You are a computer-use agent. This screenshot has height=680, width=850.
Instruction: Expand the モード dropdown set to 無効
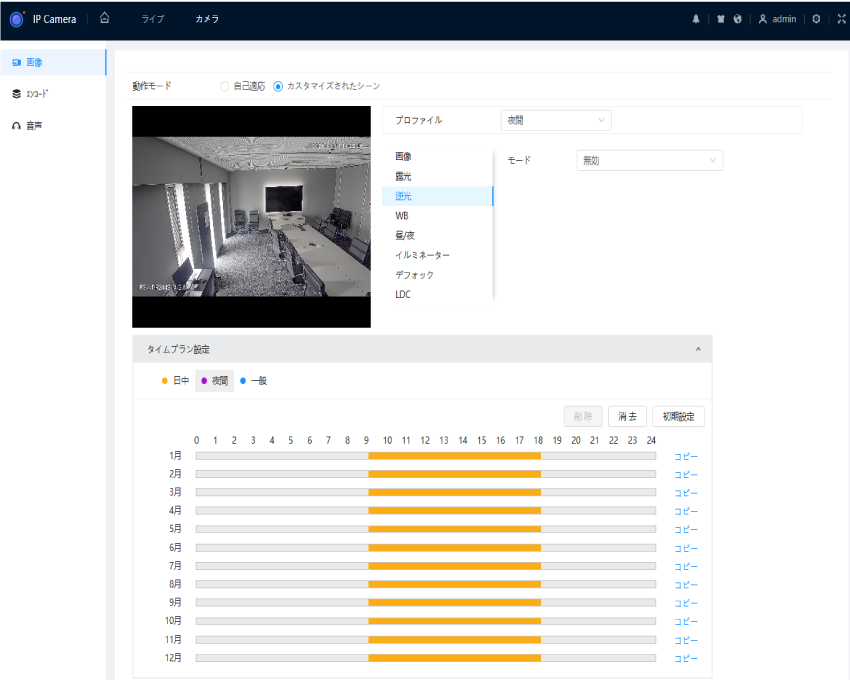click(649, 160)
